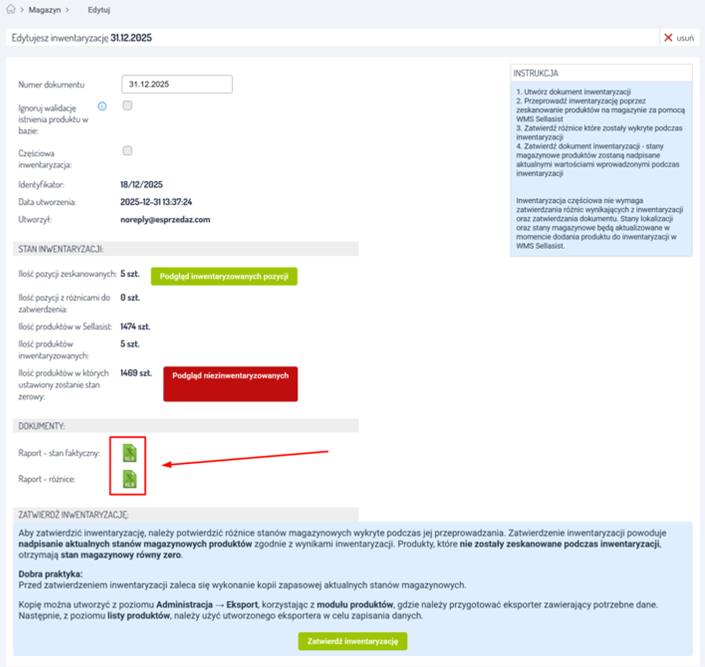Download the 'Raport - różnice' XLS file
Image resolution: width=705 pixels, height=667 pixels.
click(x=129, y=480)
